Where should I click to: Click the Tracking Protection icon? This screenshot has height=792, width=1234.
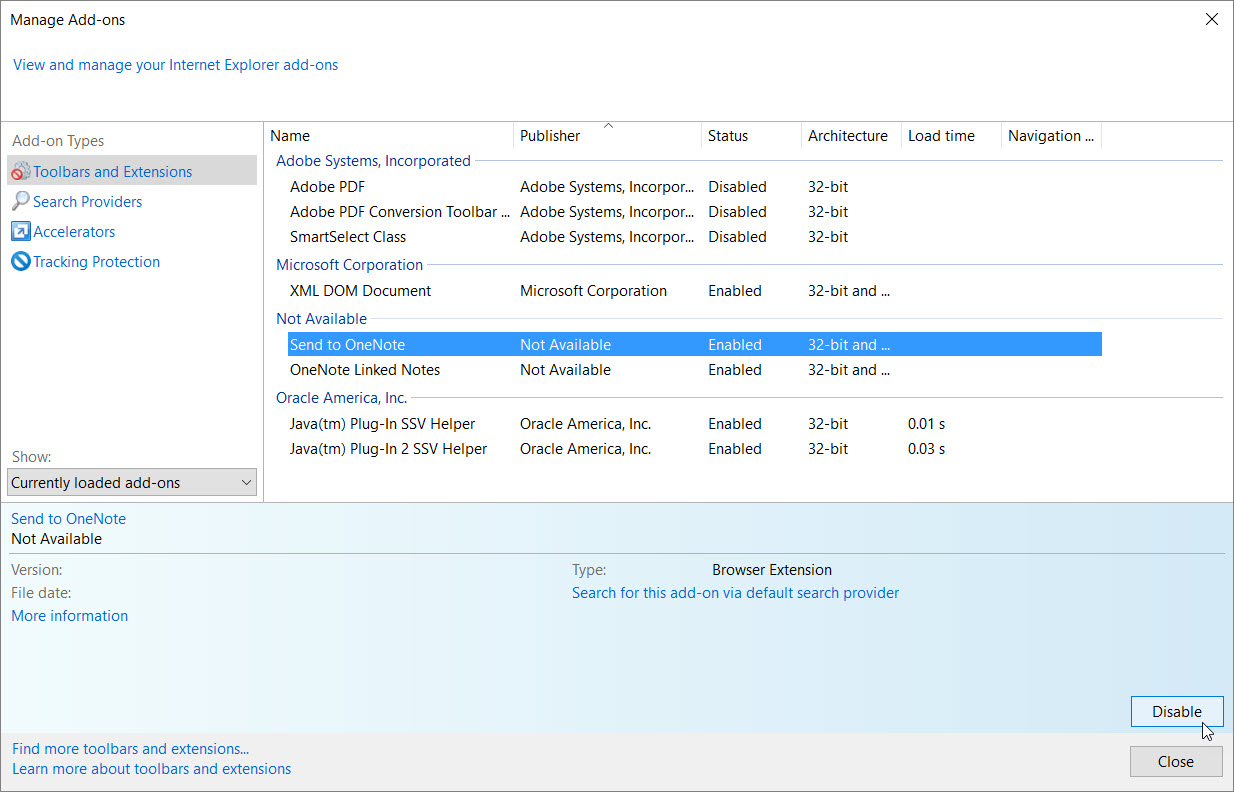coord(21,262)
